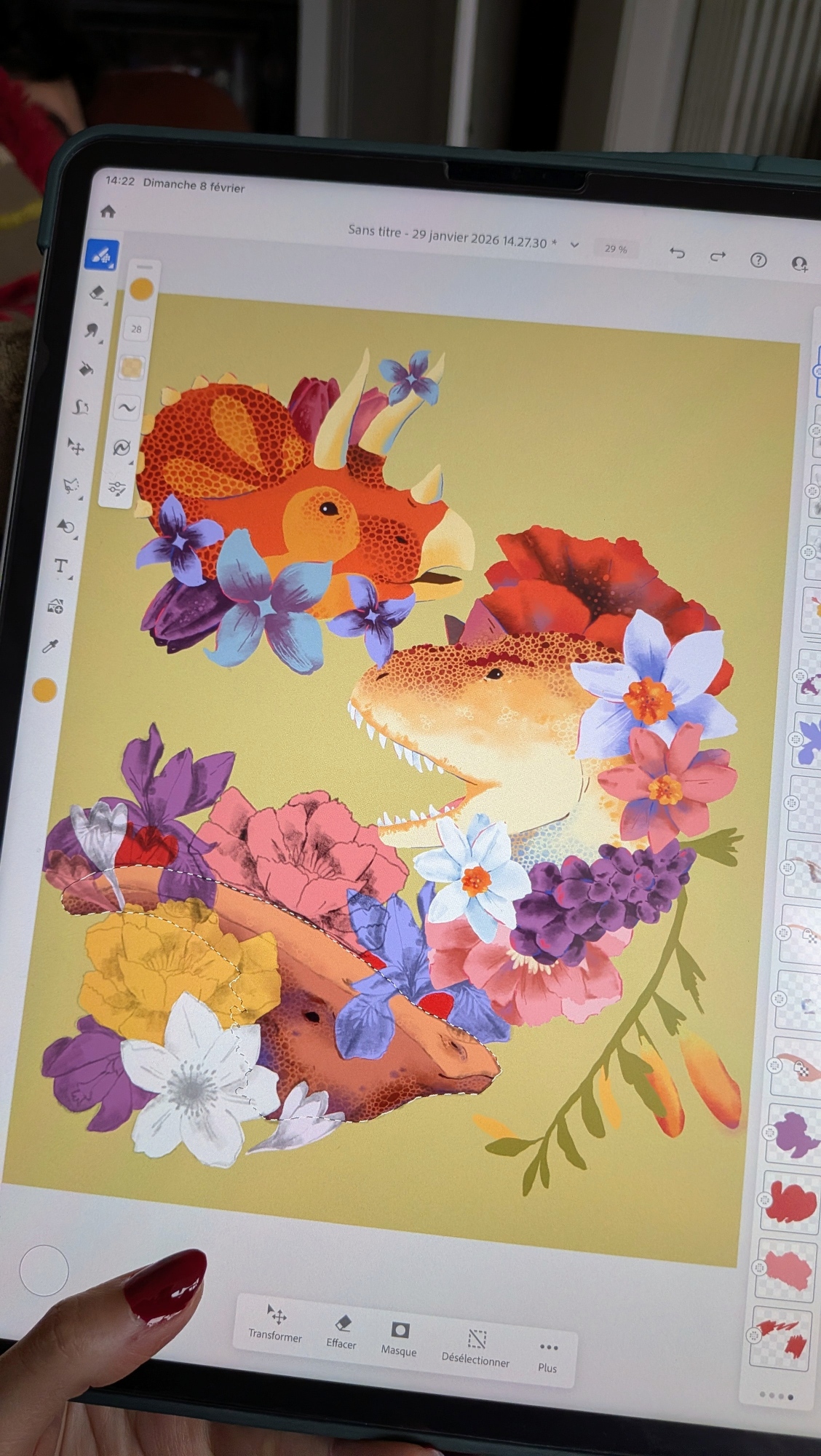Tap Désélectionner to clear the selection
The image size is (821, 1456).
click(x=475, y=1348)
